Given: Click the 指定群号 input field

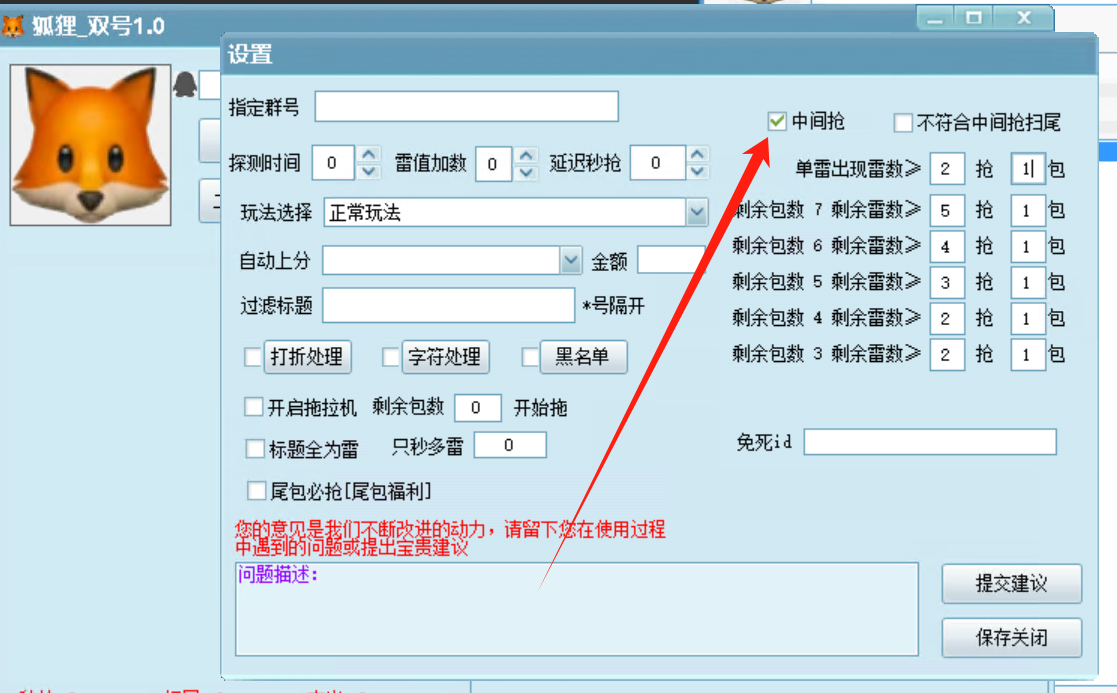Looking at the screenshot, I should pyautogui.click(x=466, y=106).
